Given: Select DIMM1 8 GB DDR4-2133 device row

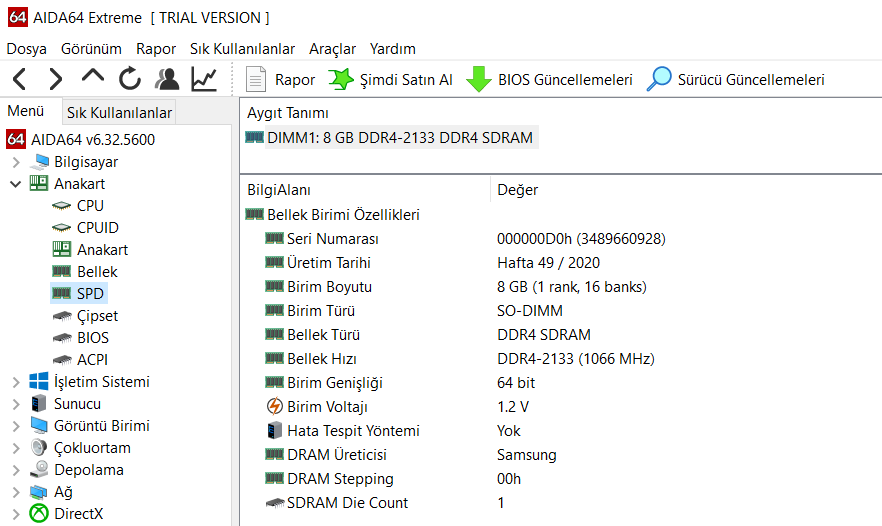Looking at the screenshot, I should [392, 137].
